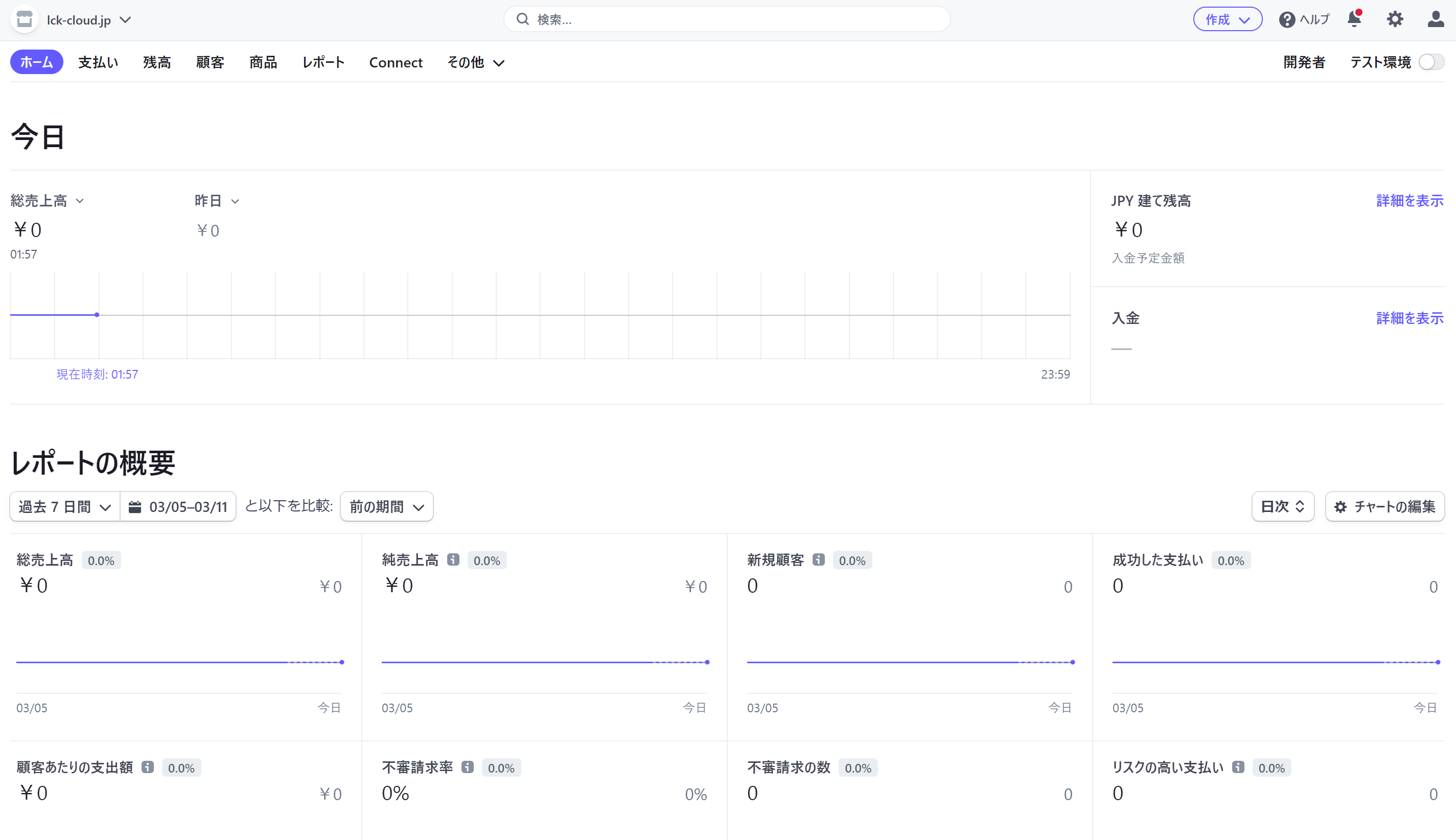Open the 開発者 link
Image resolution: width=1456 pixels, height=840 pixels.
pos(1304,62)
